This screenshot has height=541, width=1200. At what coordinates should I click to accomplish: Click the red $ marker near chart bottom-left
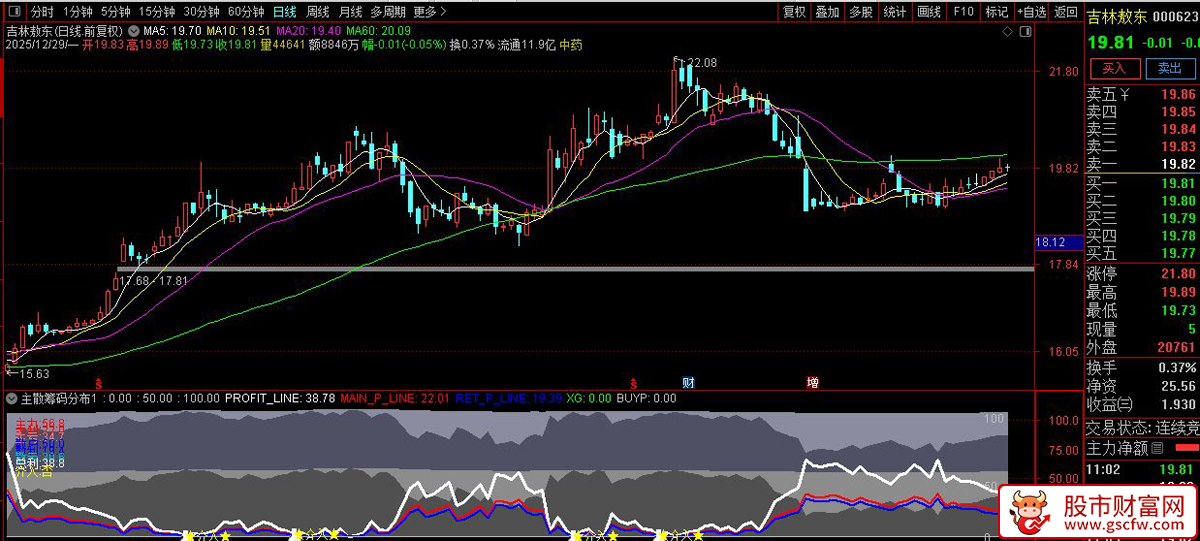(x=98, y=383)
